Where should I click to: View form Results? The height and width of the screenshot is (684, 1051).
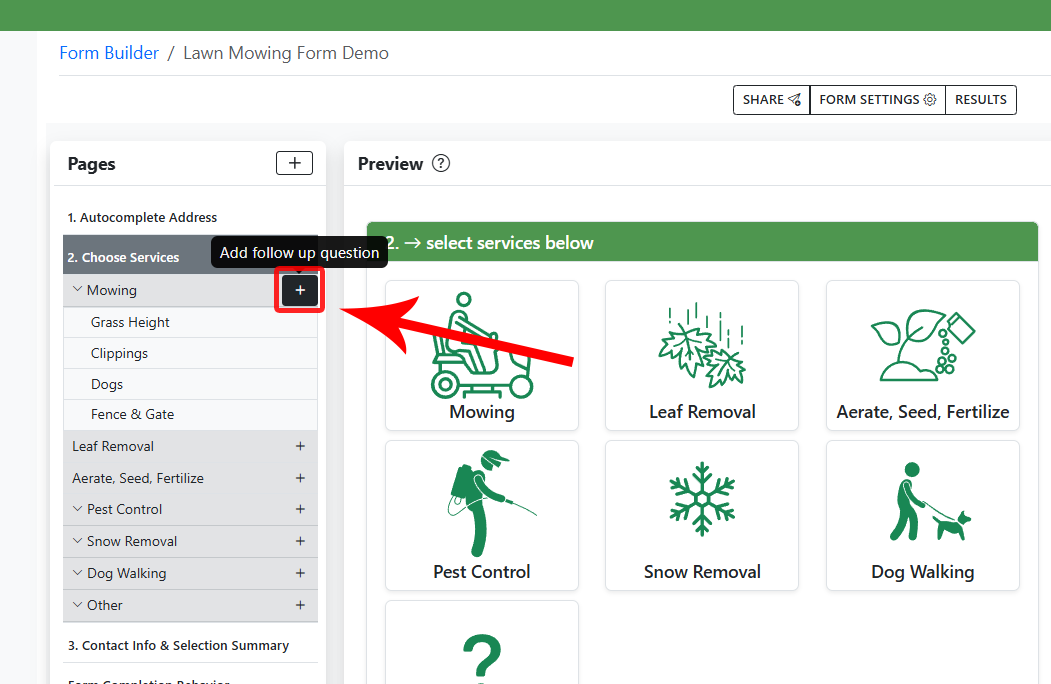tap(981, 100)
